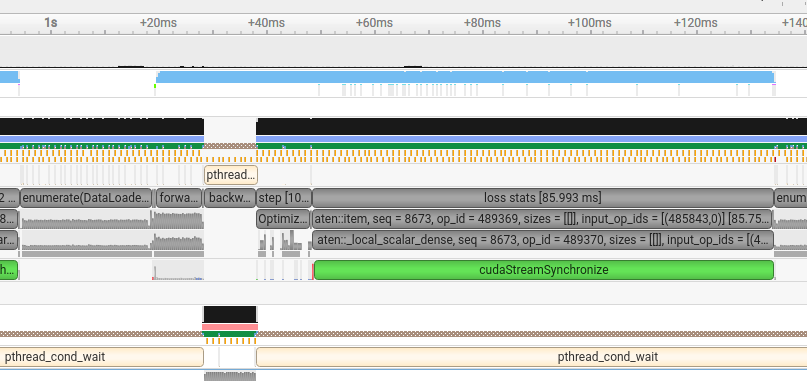Select the cudaStreamSynchronize slice

coord(543,270)
